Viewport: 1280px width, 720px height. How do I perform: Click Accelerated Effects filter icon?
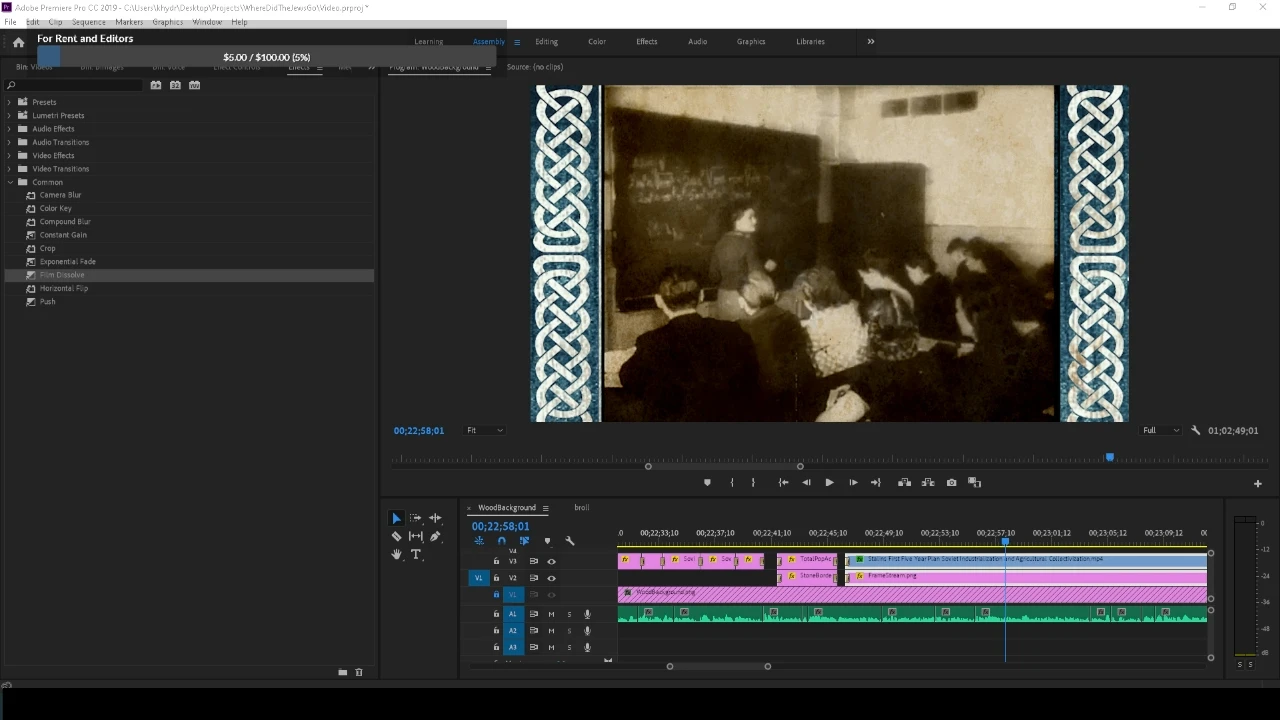[156, 85]
